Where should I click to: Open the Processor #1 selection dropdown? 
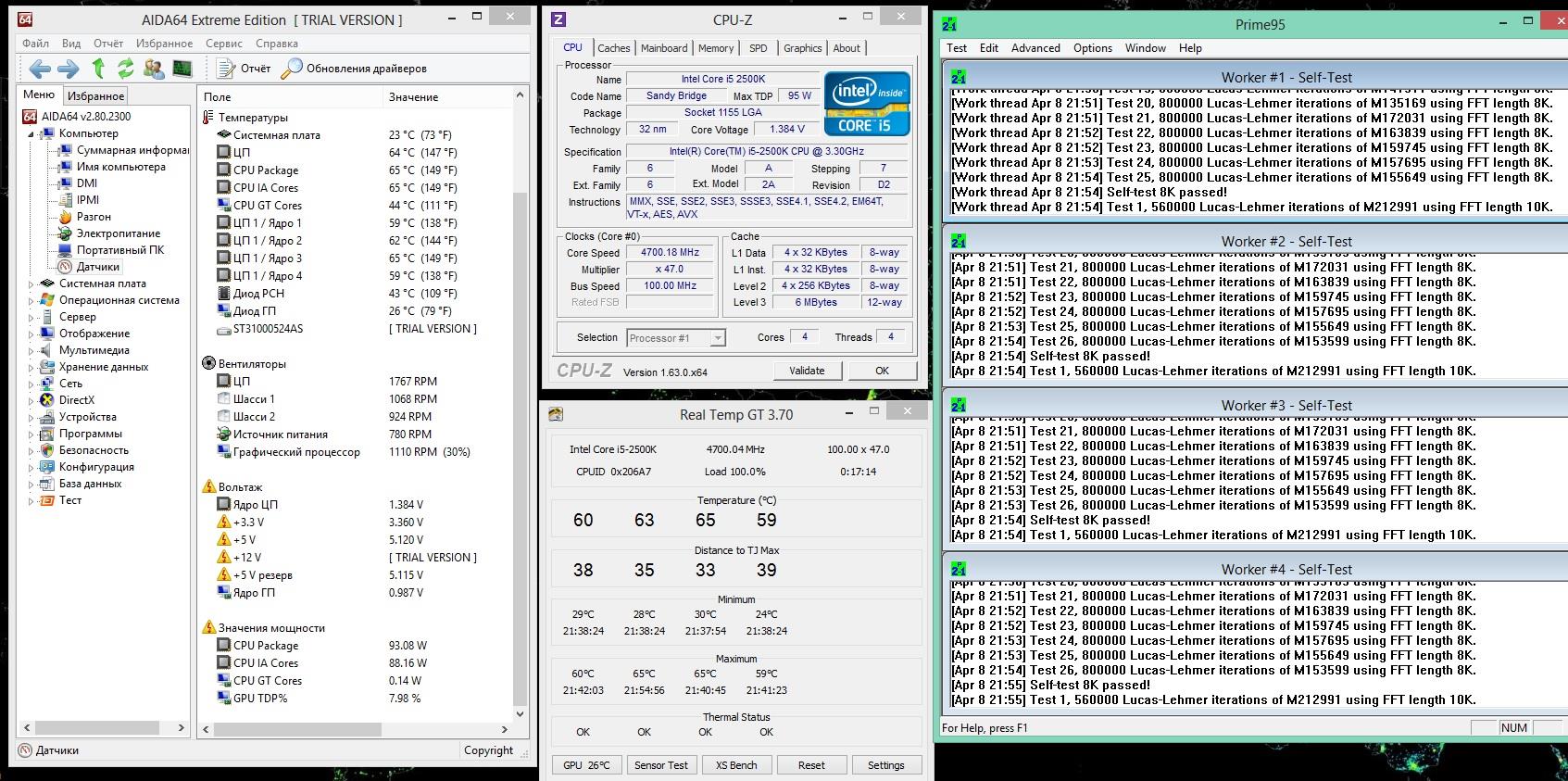(x=676, y=338)
